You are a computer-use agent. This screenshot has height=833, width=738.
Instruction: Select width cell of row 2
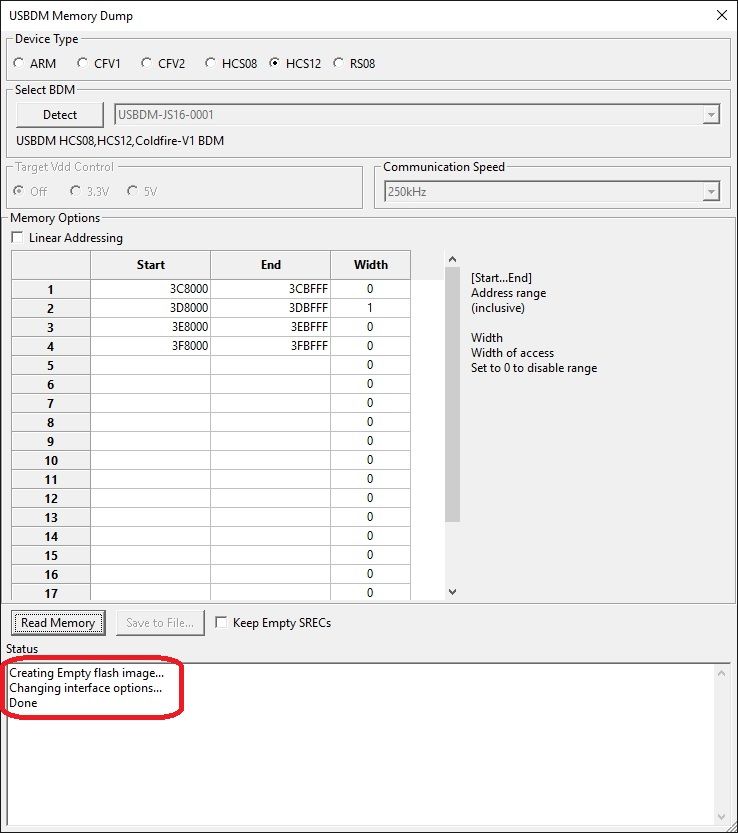(x=370, y=308)
